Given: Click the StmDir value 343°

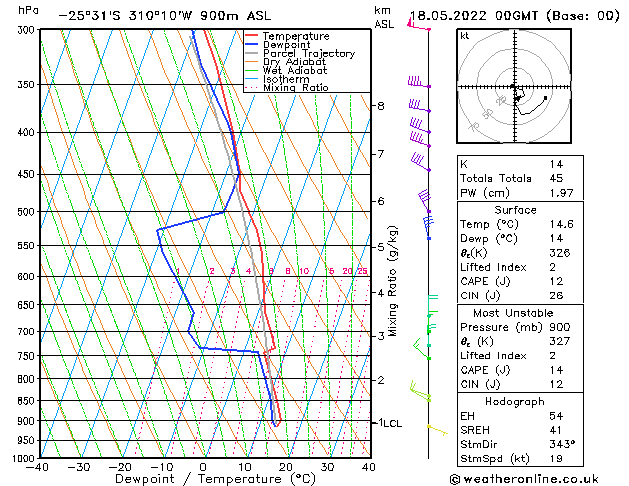Looking at the screenshot, I should [562, 445].
